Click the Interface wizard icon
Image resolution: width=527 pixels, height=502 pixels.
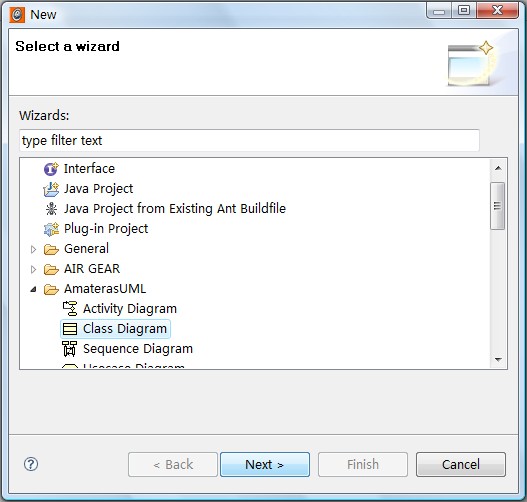pyautogui.click(x=51, y=169)
